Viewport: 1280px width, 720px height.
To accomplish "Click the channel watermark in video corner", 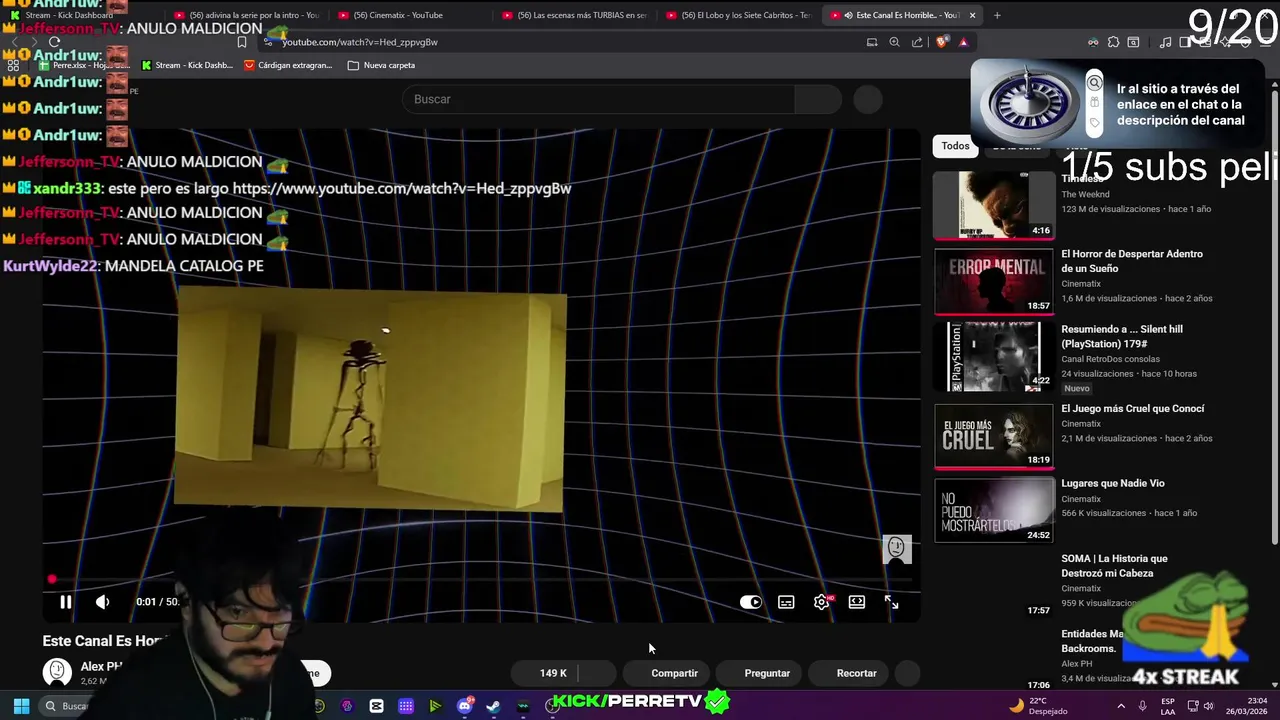I will [896, 549].
